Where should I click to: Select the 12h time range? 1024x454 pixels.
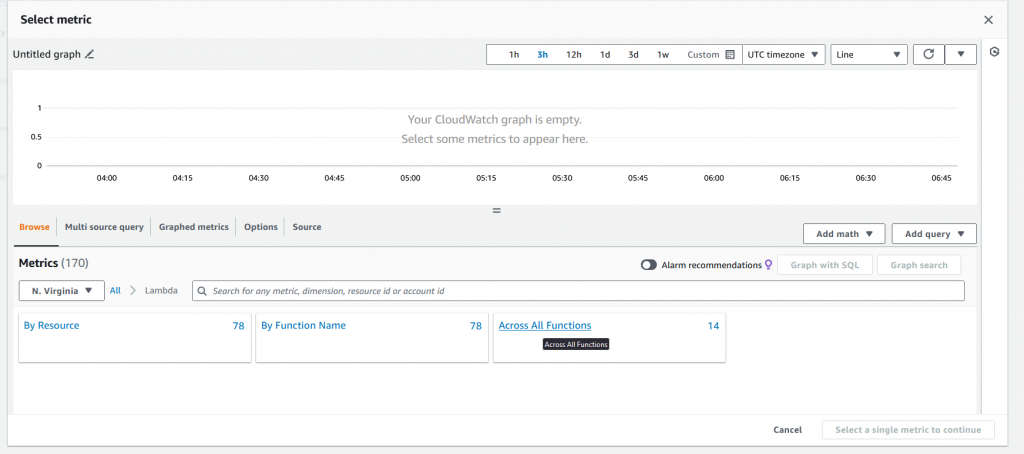pyautogui.click(x=573, y=55)
